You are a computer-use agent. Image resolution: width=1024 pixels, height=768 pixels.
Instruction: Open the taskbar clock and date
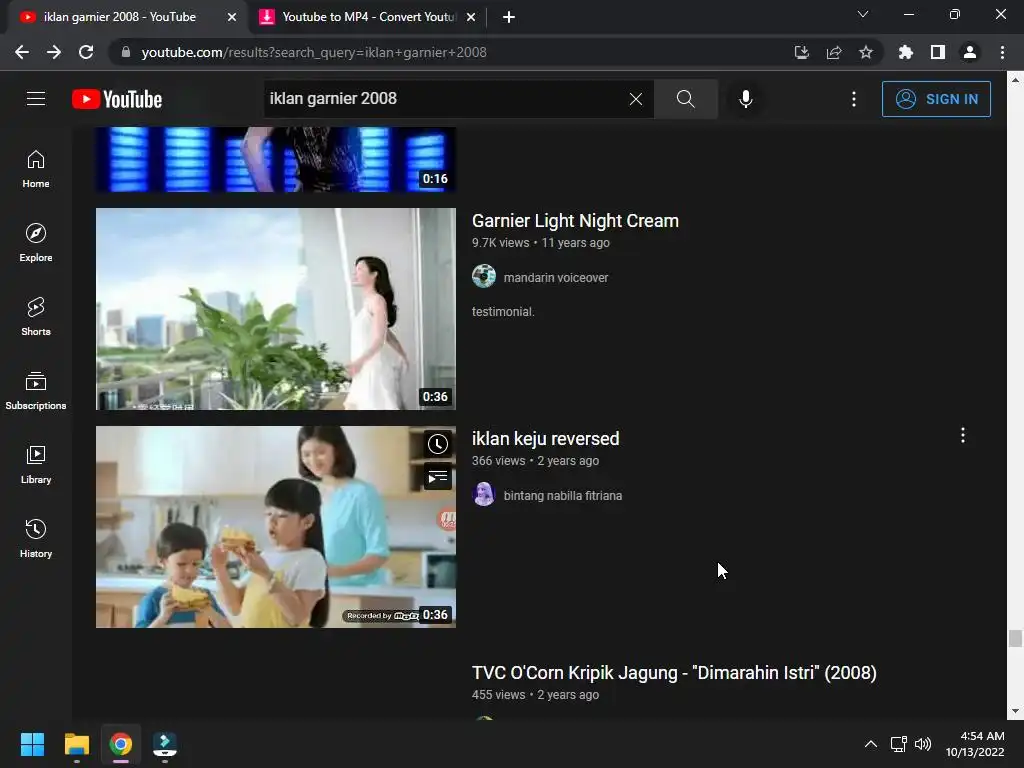pyautogui.click(x=974, y=744)
